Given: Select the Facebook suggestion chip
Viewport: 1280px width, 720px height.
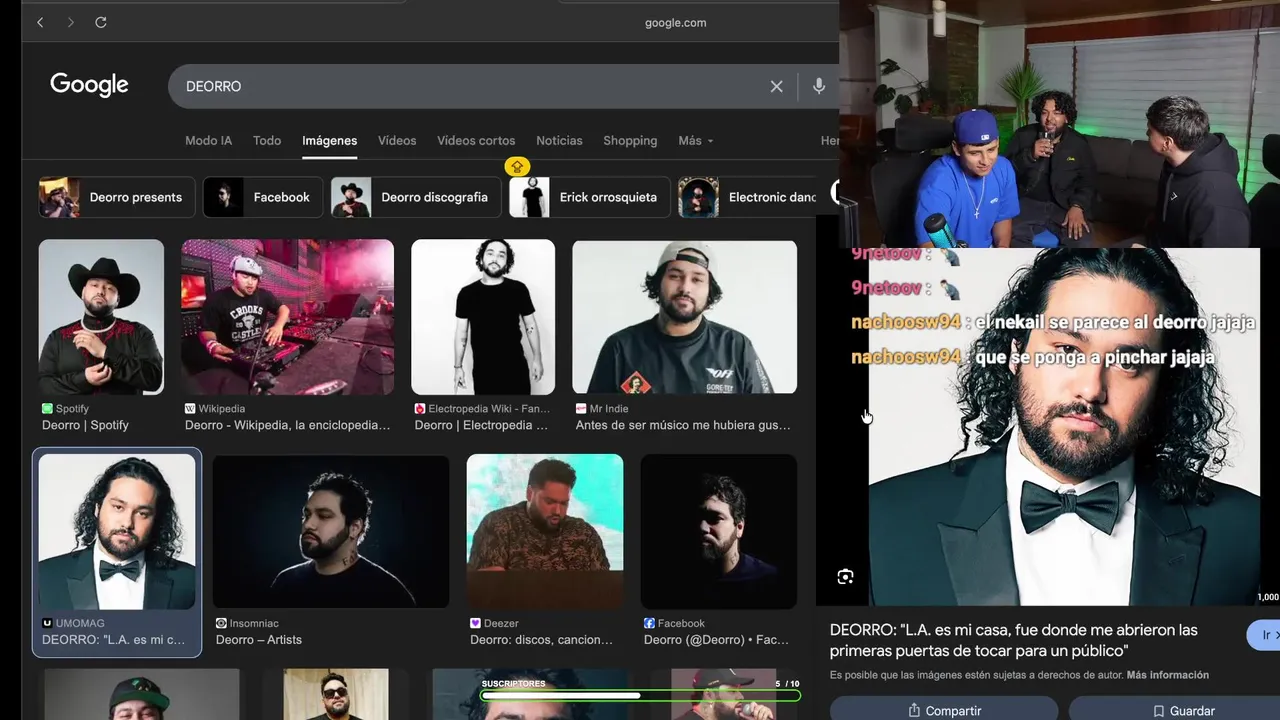Looking at the screenshot, I should (263, 197).
